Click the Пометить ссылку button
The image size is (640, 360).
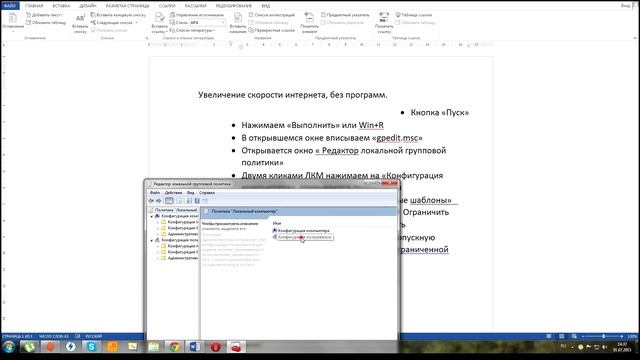coord(384,23)
